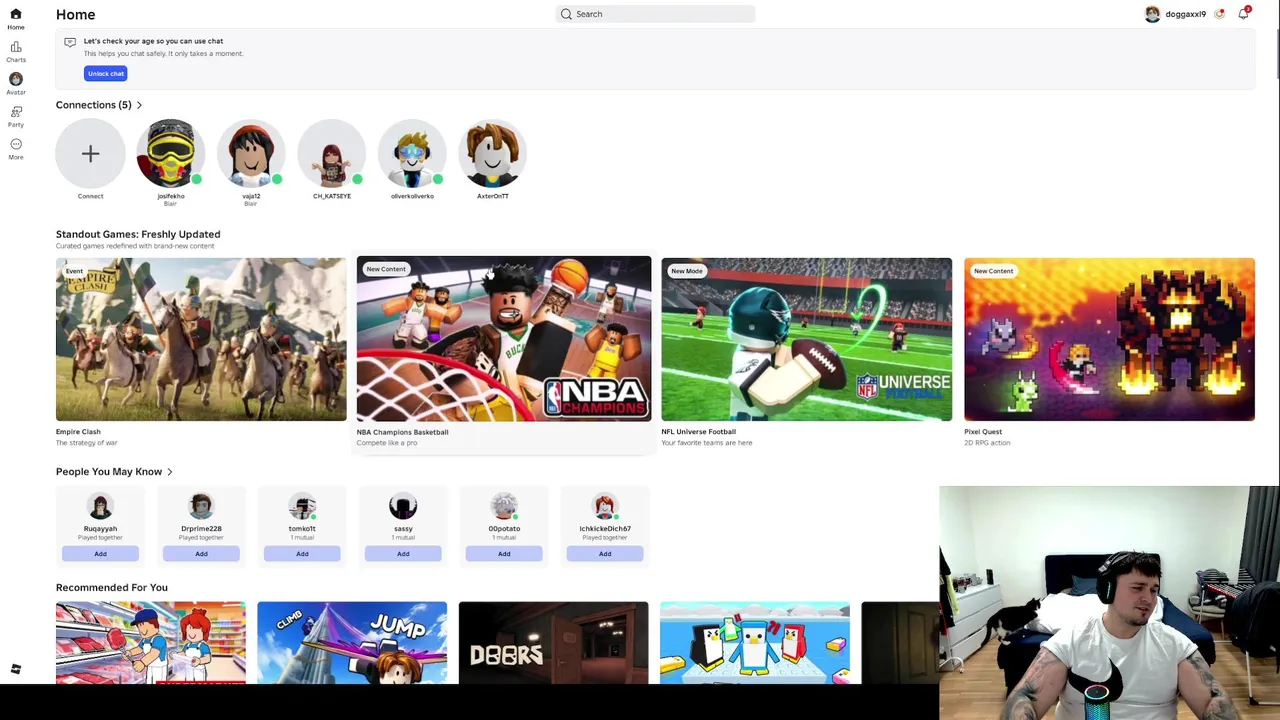
Task: Open the penguin blocks game thumbnail
Action: click(x=755, y=643)
